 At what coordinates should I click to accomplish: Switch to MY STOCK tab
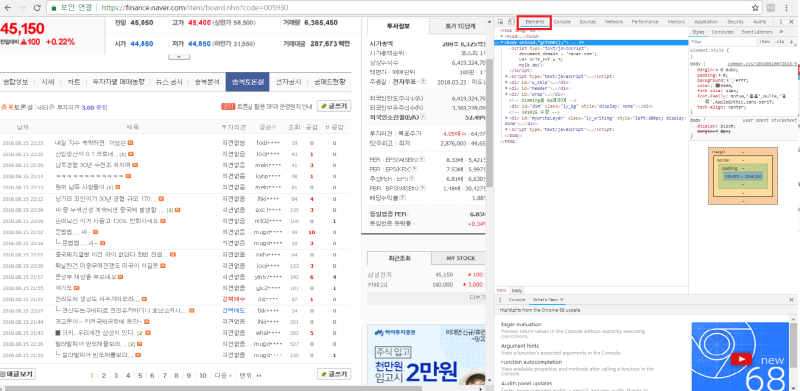pyautogui.click(x=461, y=258)
